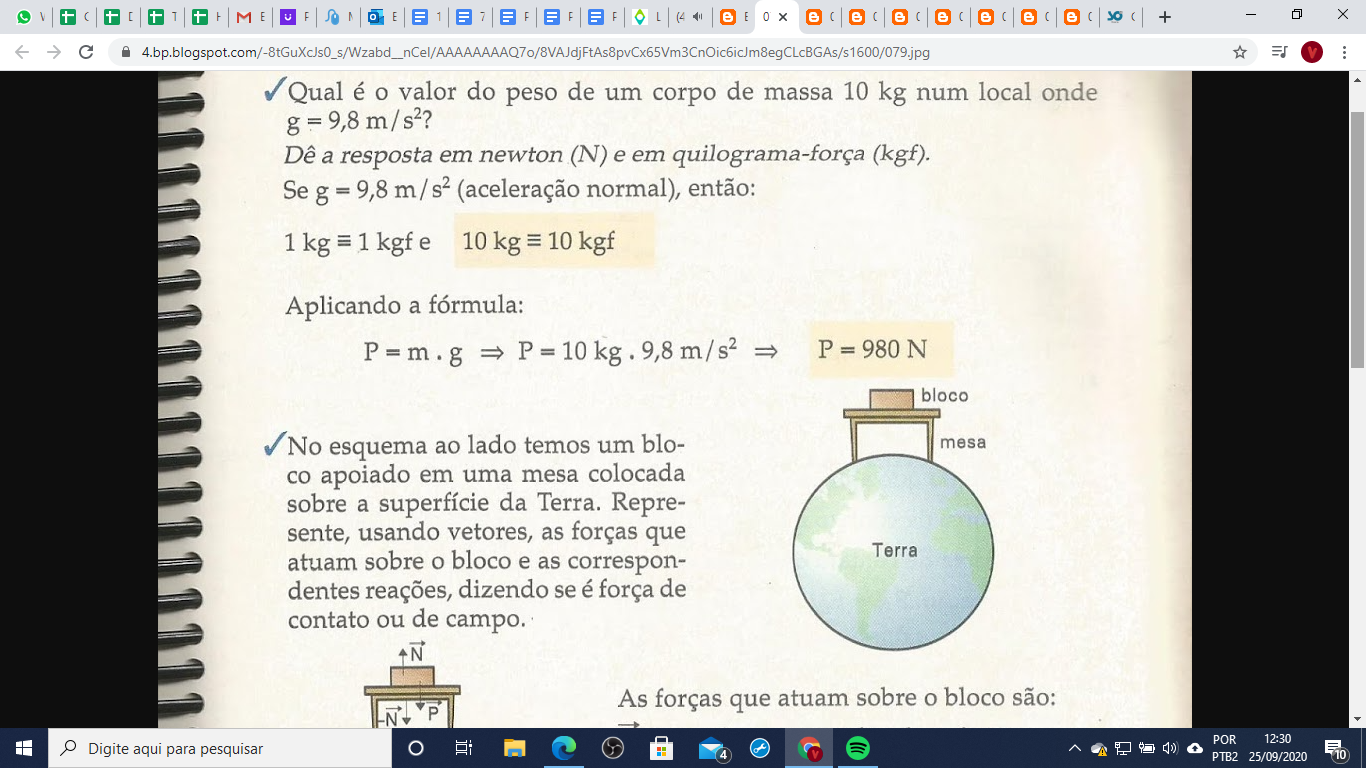
Task: Open Microsoft Store from the taskbar
Action: 661,748
